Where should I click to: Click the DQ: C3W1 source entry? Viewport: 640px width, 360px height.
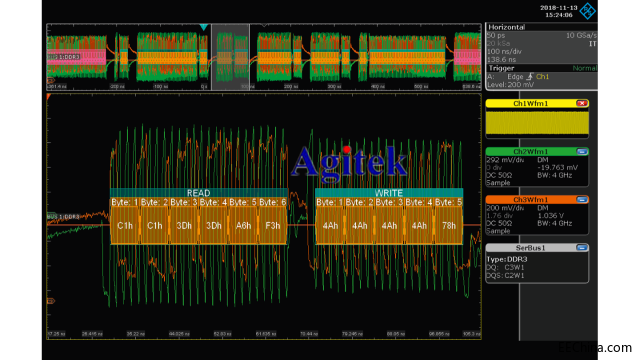(x=505, y=267)
